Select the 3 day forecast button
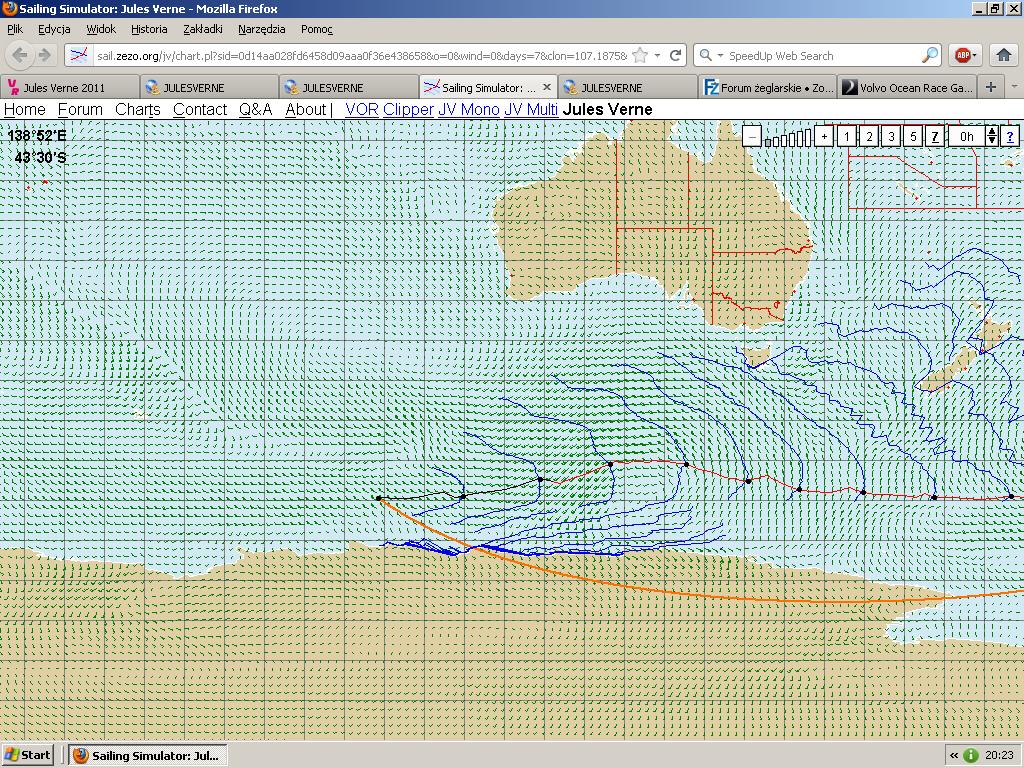The image size is (1024, 768). 891,137
